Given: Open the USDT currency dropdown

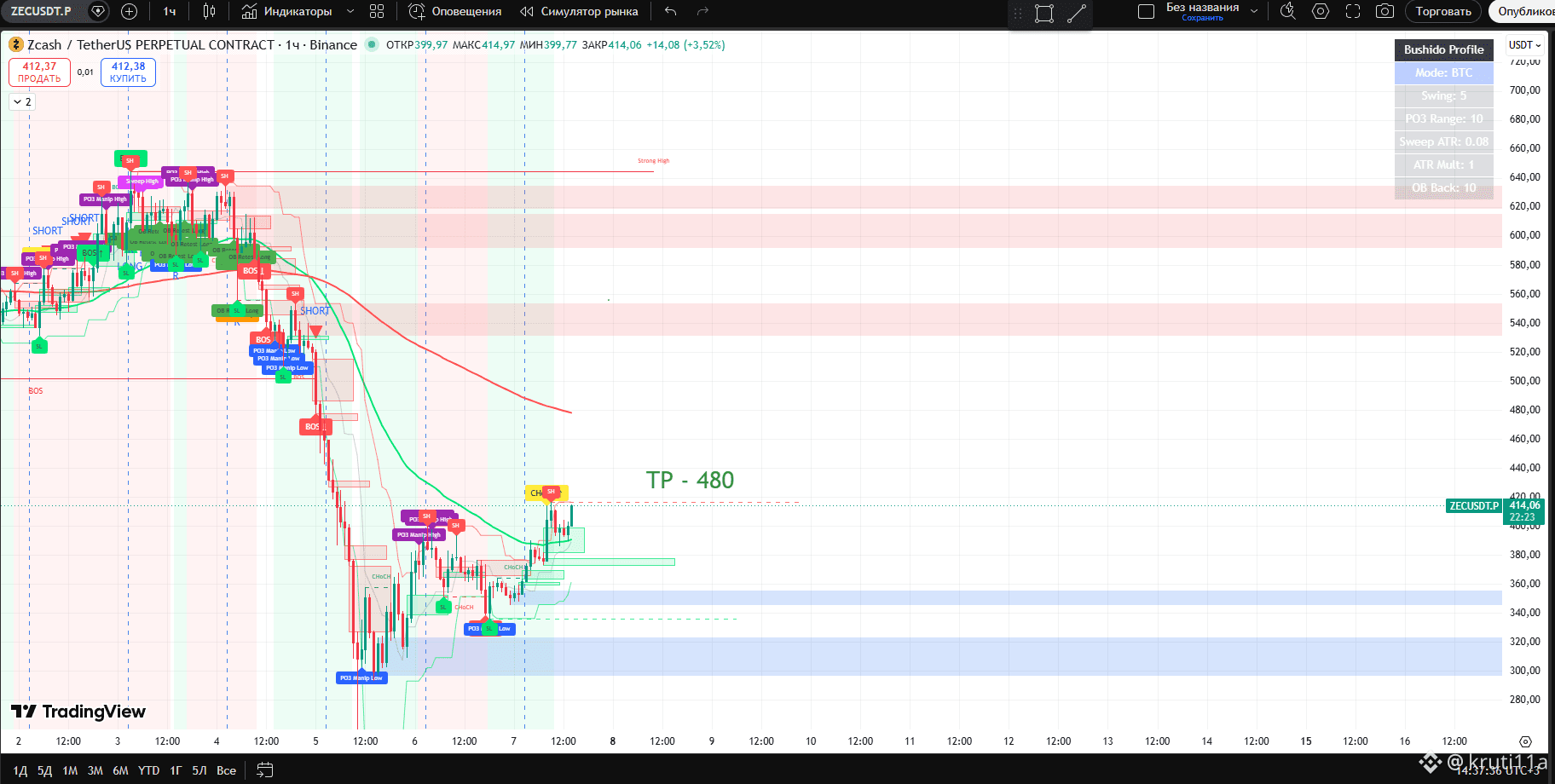Looking at the screenshot, I should 1525,45.
